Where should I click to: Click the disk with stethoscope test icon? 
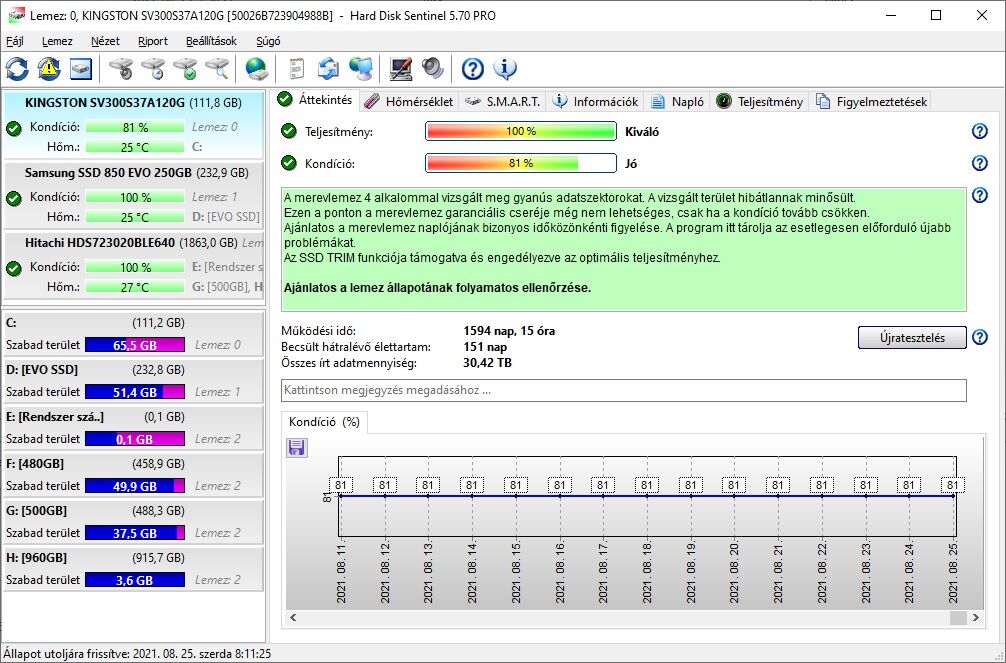pos(121,69)
